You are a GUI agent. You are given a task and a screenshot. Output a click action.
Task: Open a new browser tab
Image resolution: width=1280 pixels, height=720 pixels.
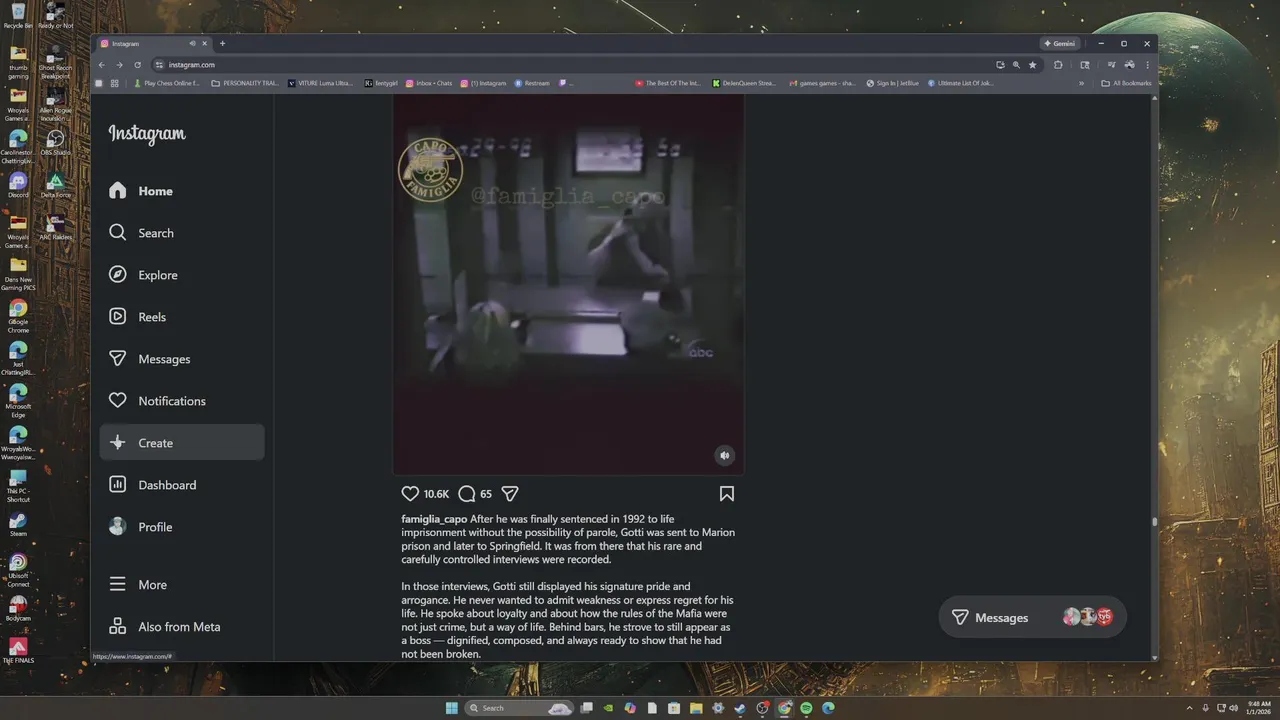222,44
